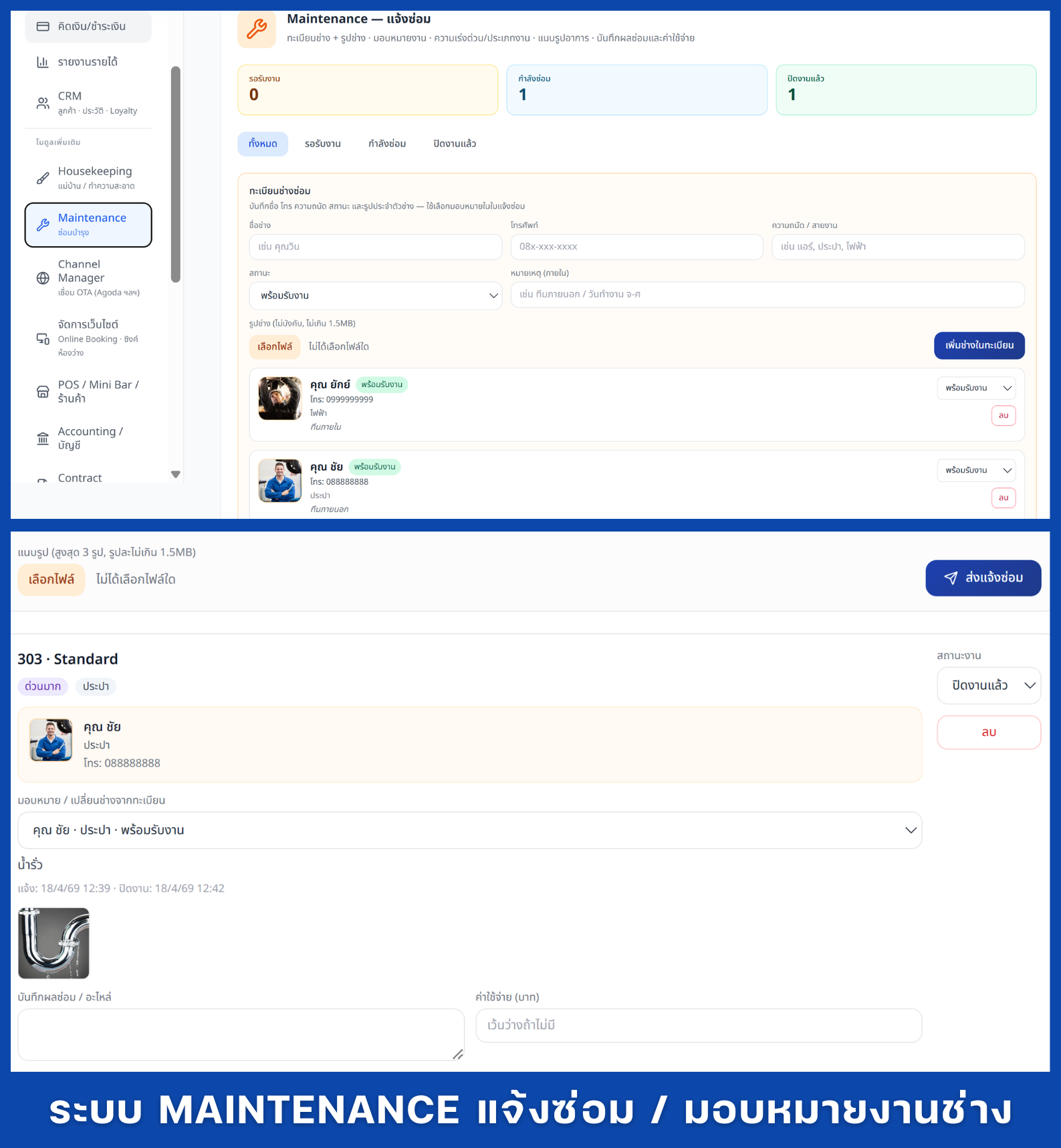Viewport: 1061px width, 1148px height.
Task: Delete technician คุณ ชัย from registry
Action: pyautogui.click(x=1004, y=498)
